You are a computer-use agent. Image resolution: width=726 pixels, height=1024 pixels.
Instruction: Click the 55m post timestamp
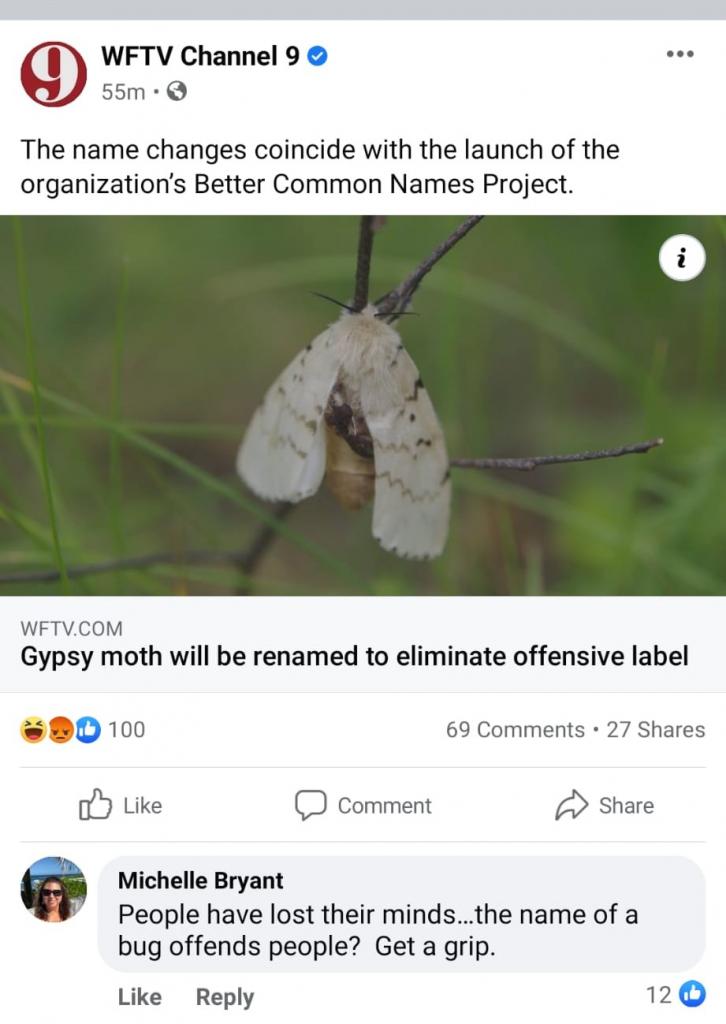point(122,92)
